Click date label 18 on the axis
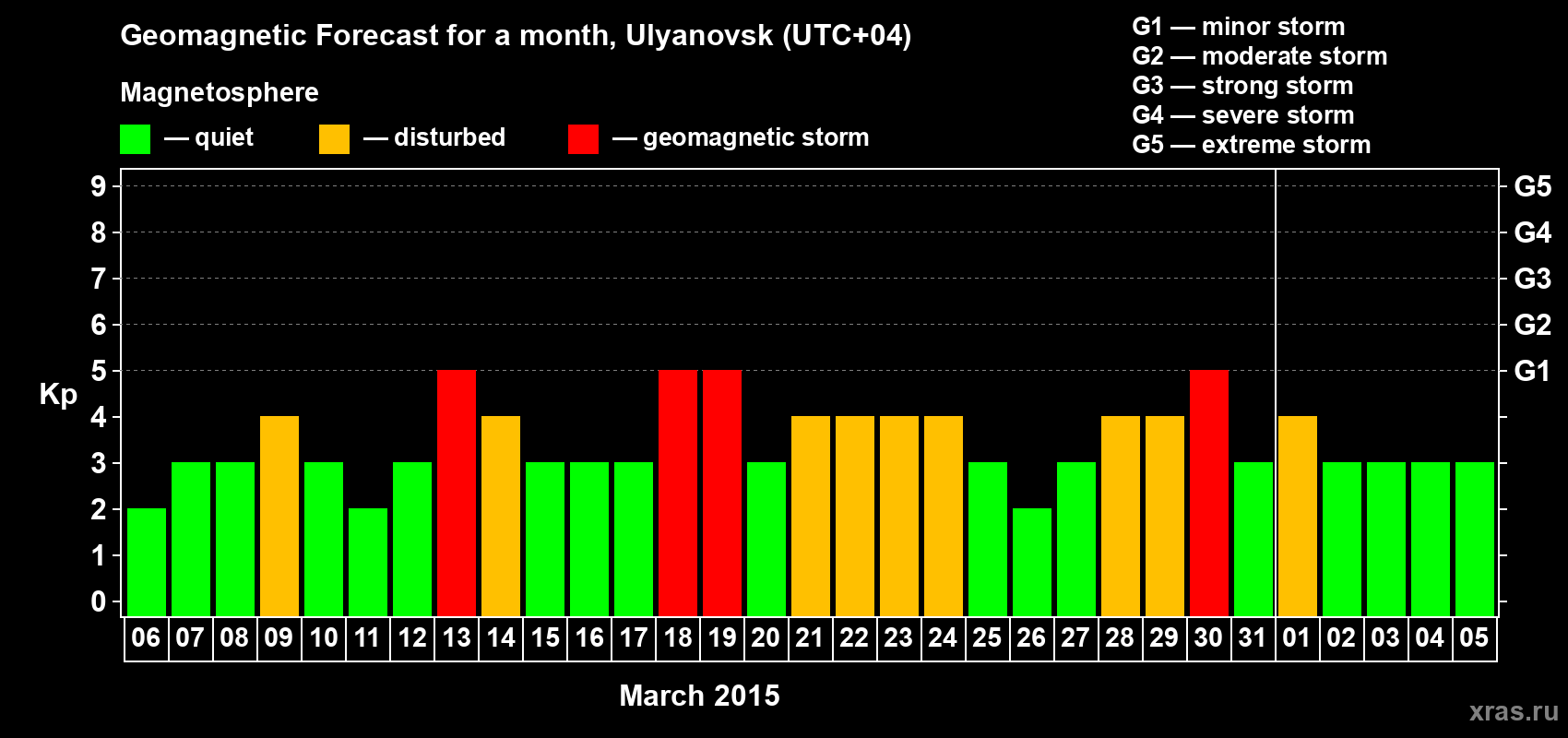The image size is (1568, 738). click(678, 638)
